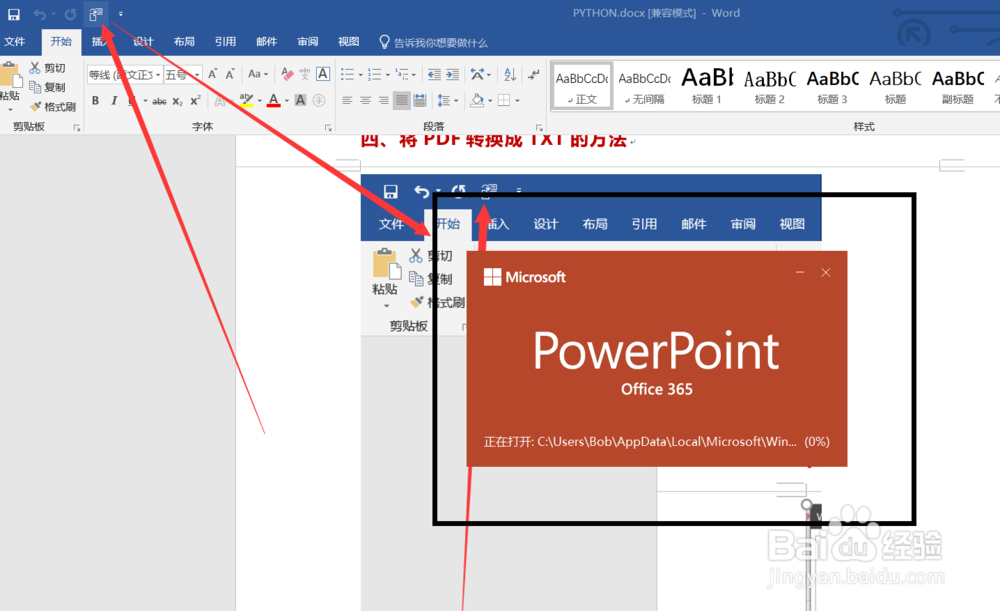Apply the 副标题 style
Image resolution: width=1000 pixels, height=611 pixels.
(x=958, y=86)
